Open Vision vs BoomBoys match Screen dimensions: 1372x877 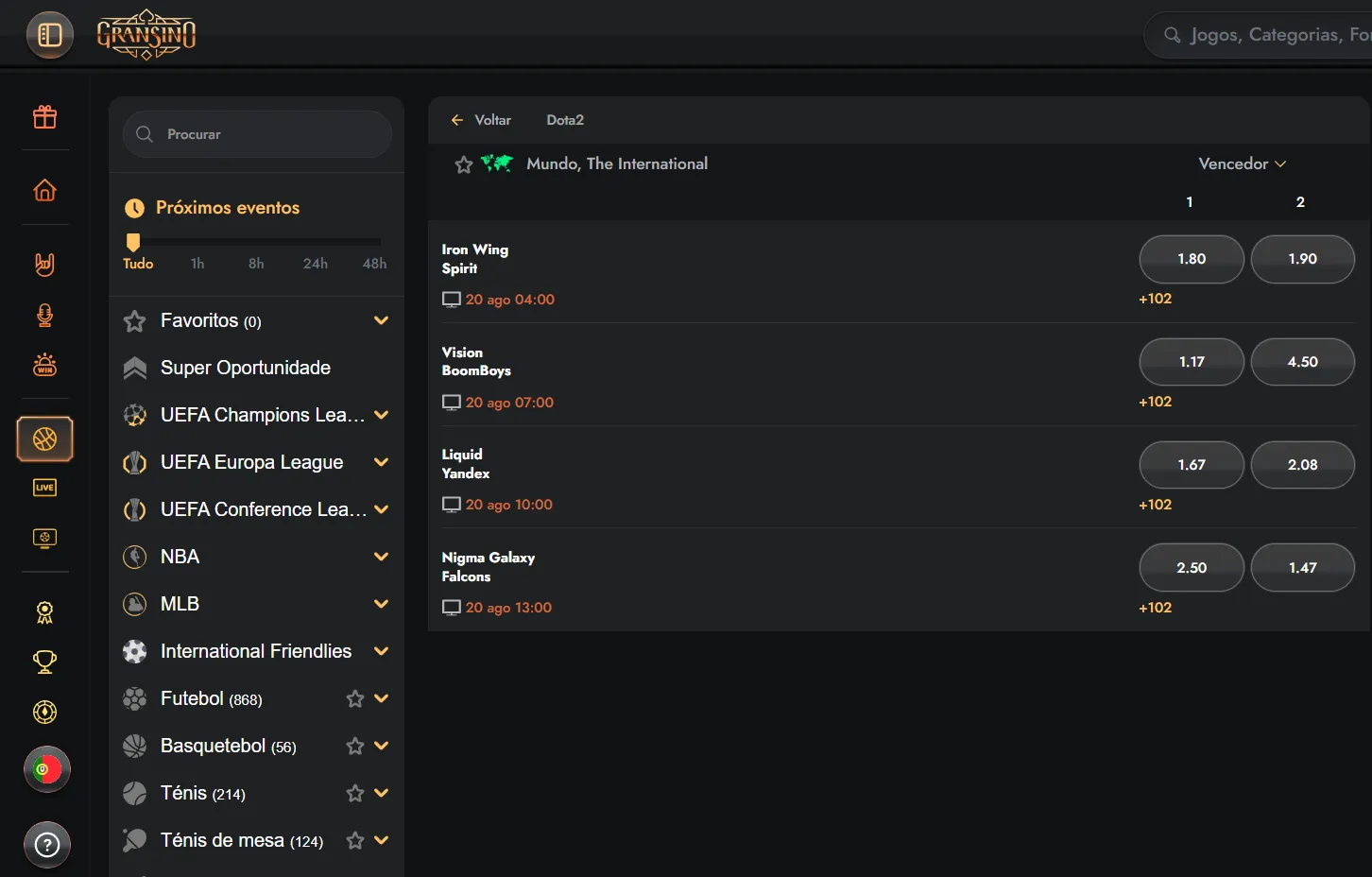pyautogui.click(x=476, y=361)
